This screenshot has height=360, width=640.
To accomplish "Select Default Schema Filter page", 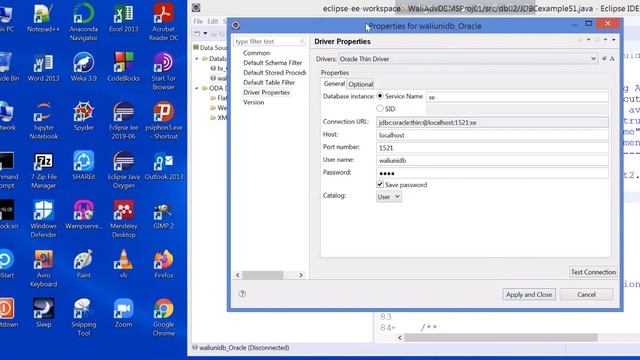I will (273, 63).
